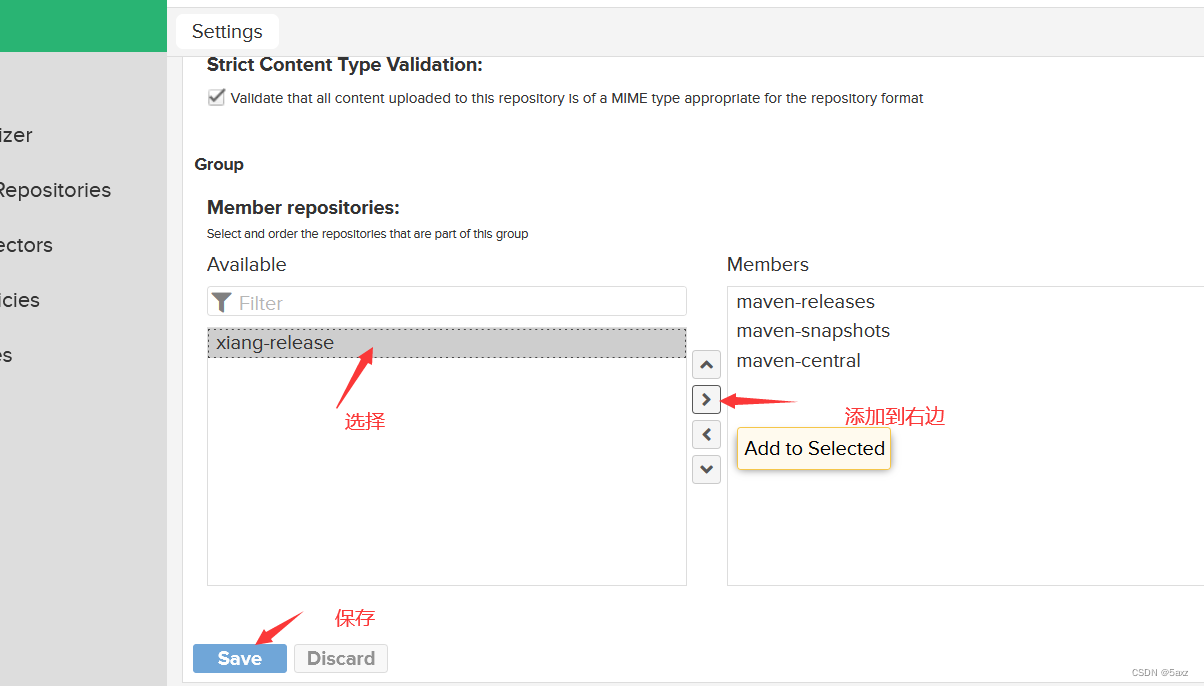Screen dimensions: 1204x686
Task: Click the Add to Selected right-arrow button
Action: [x=706, y=399]
